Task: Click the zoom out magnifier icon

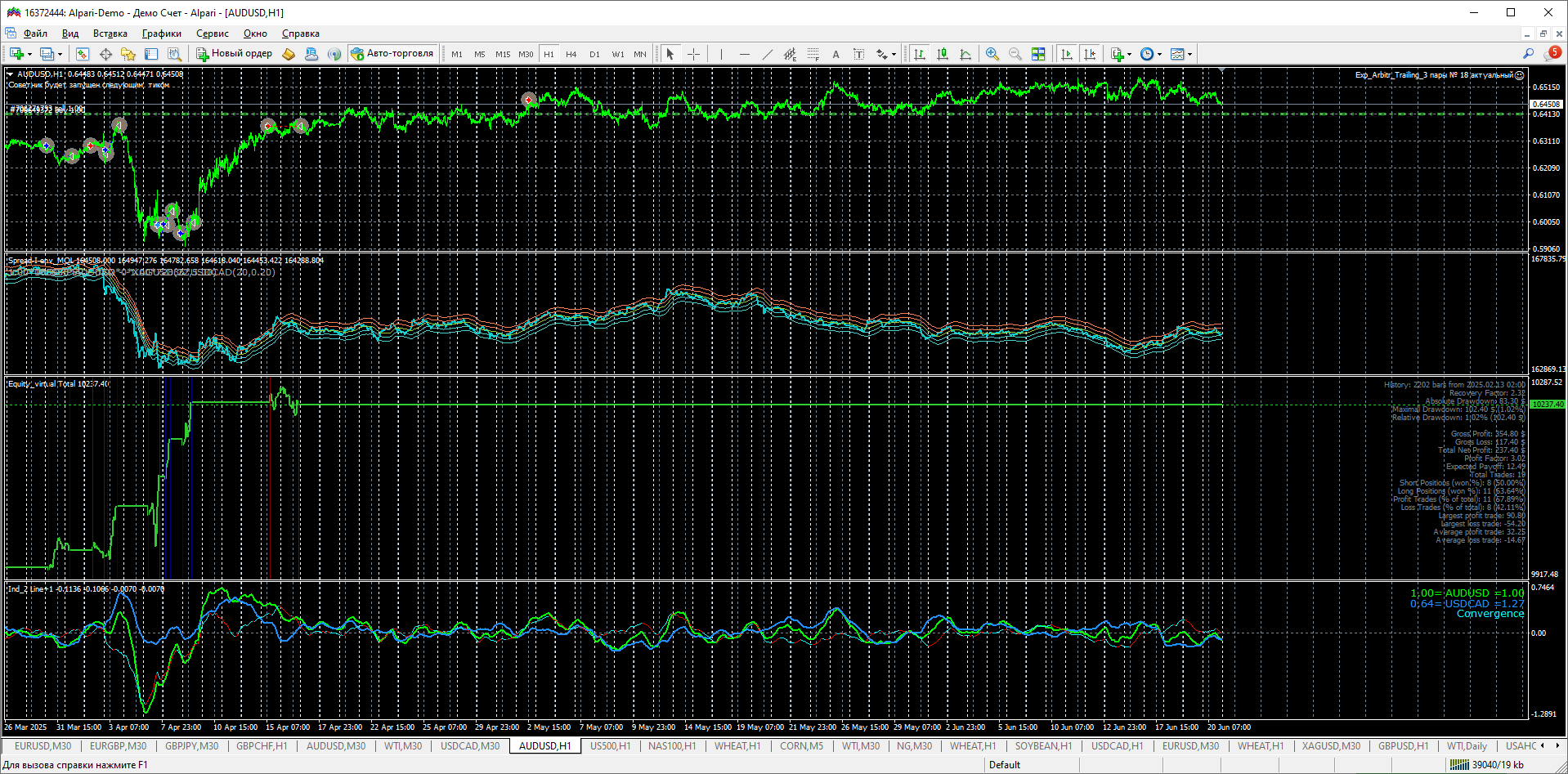Action: [x=1015, y=54]
